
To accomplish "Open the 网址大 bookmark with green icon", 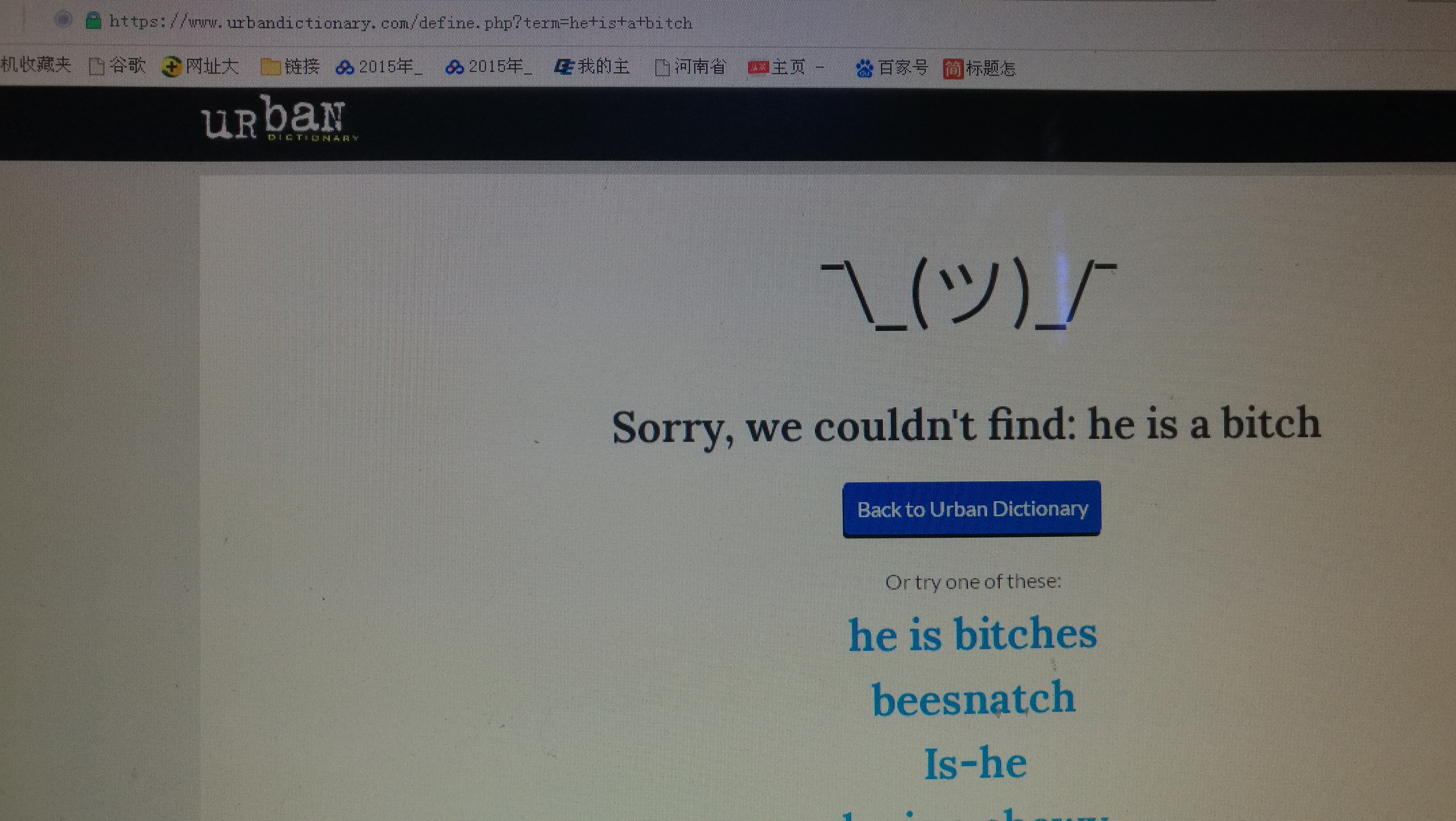I will (200, 66).
